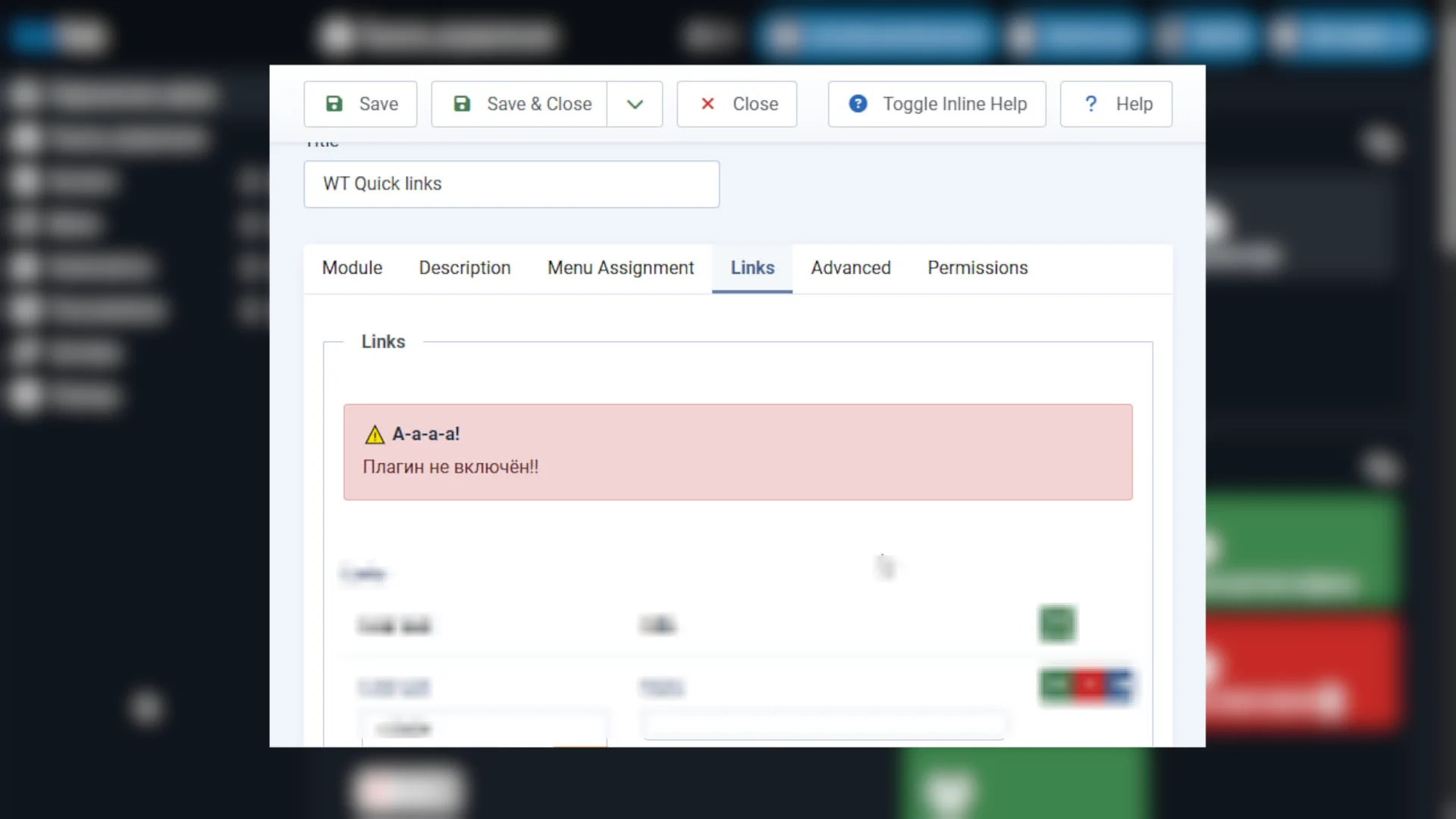
Task: Expand the Save & Close dropdown chevron
Action: [x=635, y=104]
